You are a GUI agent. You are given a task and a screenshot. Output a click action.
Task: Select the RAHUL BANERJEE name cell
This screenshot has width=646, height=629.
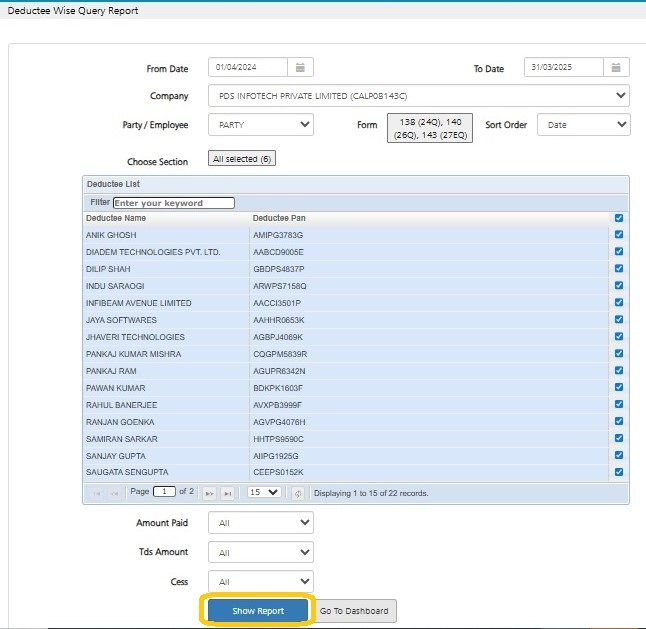click(x=166, y=405)
